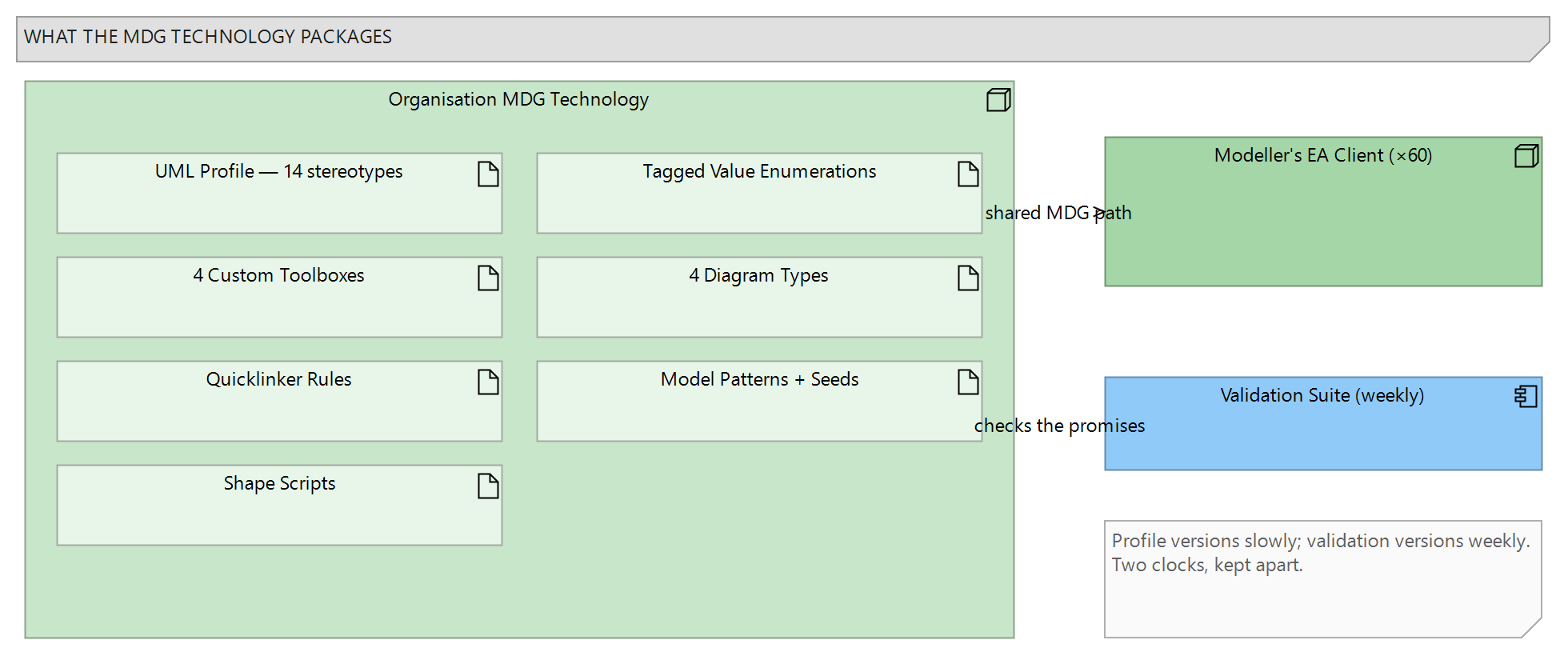Screen dimensions: 1568x656
Task: Select the 'UML Profile — 14 stereotypes' label
Action: (279, 171)
